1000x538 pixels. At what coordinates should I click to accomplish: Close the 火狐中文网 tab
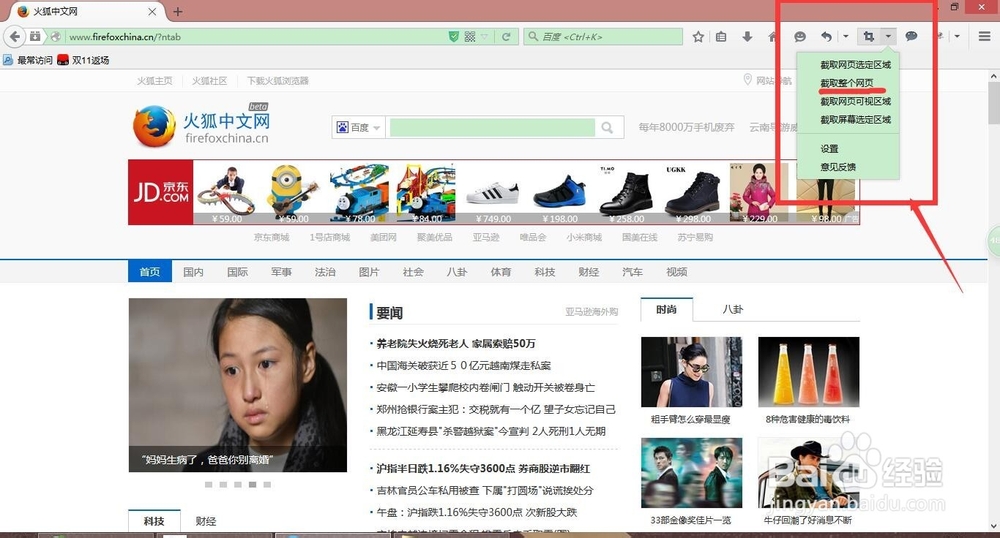click(x=152, y=11)
